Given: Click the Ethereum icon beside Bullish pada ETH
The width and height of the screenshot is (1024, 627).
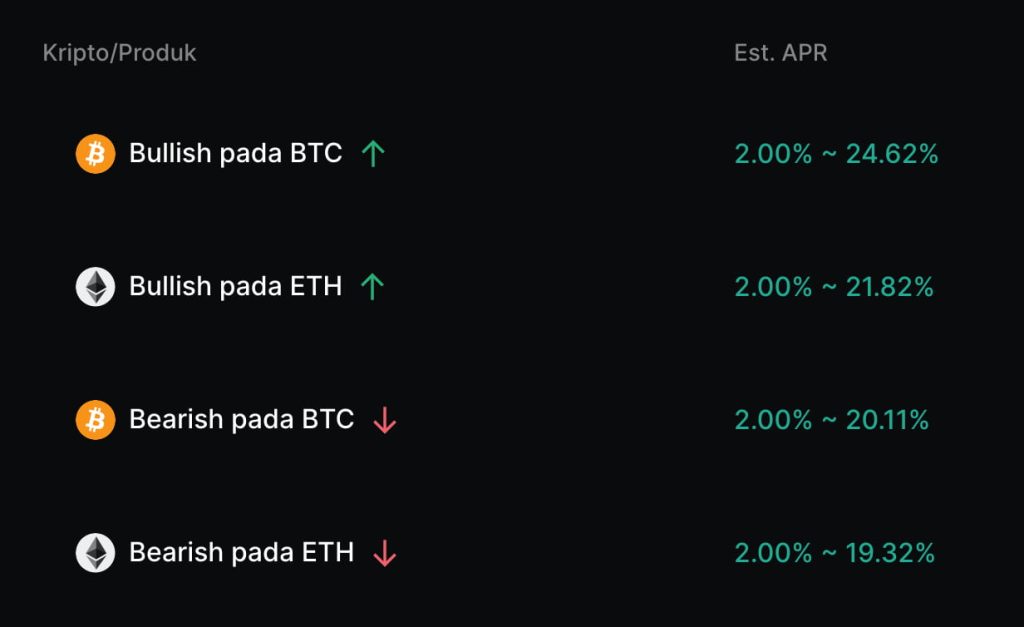Looking at the screenshot, I should (x=96, y=287).
